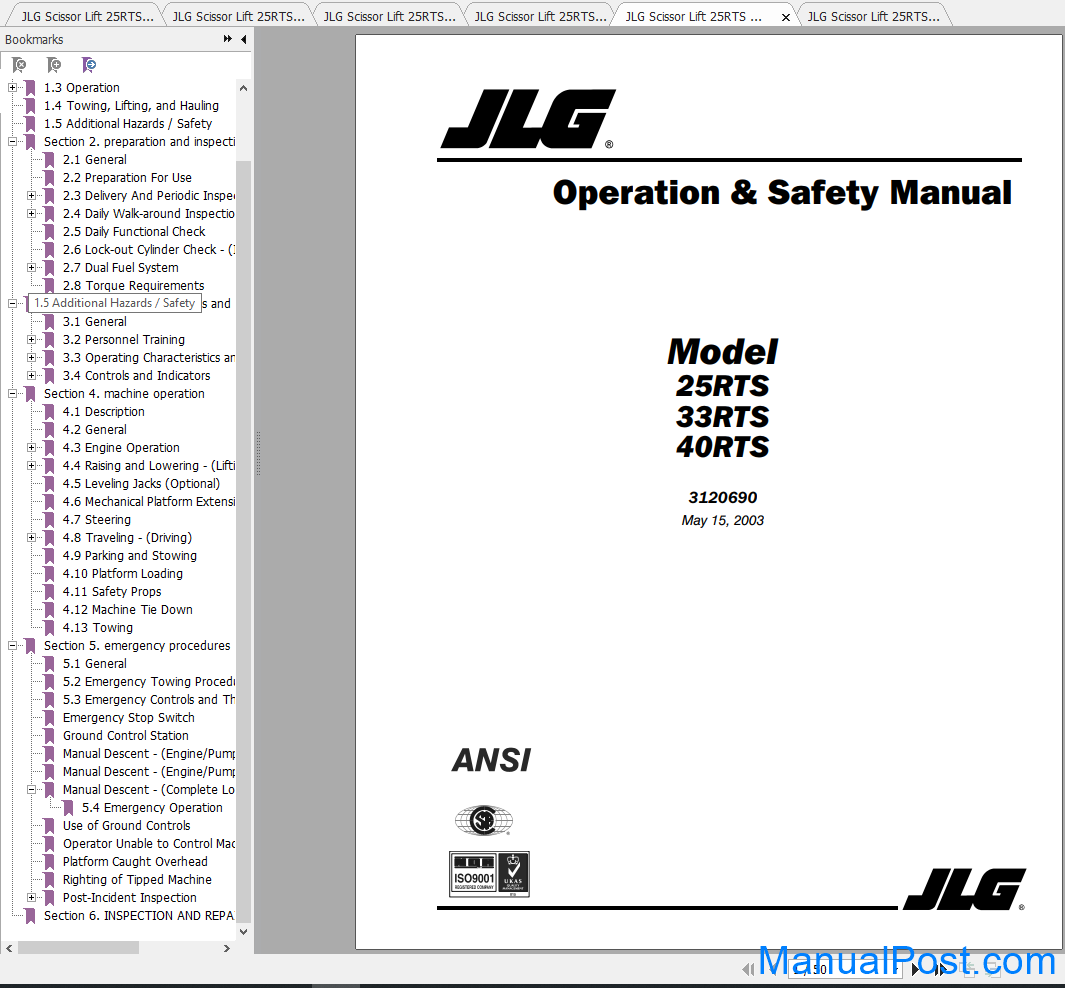Screen dimensions: 1065x988
Task: Go to 4.6 Mechanical Platform Extension
Action: click(149, 502)
